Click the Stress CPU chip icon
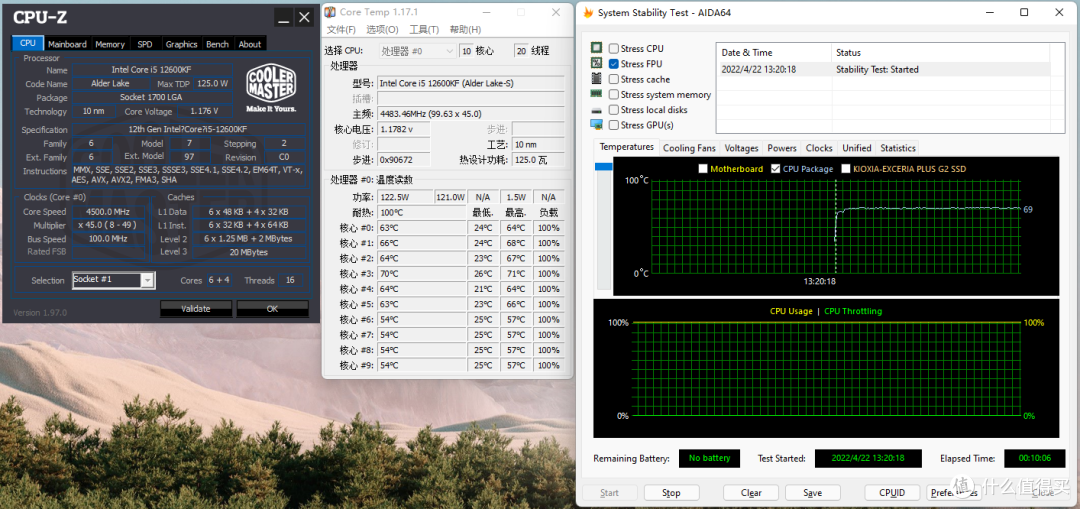 coord(596,48)
